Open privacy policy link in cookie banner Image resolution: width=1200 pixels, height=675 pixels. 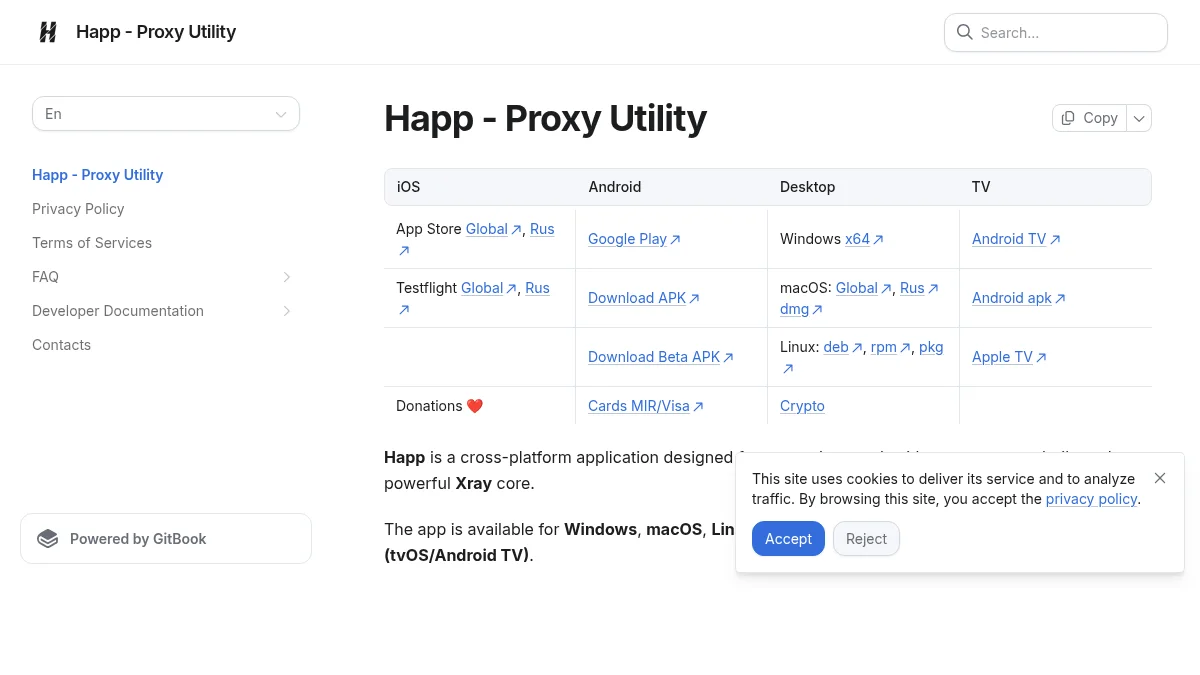click(1091, 499)
